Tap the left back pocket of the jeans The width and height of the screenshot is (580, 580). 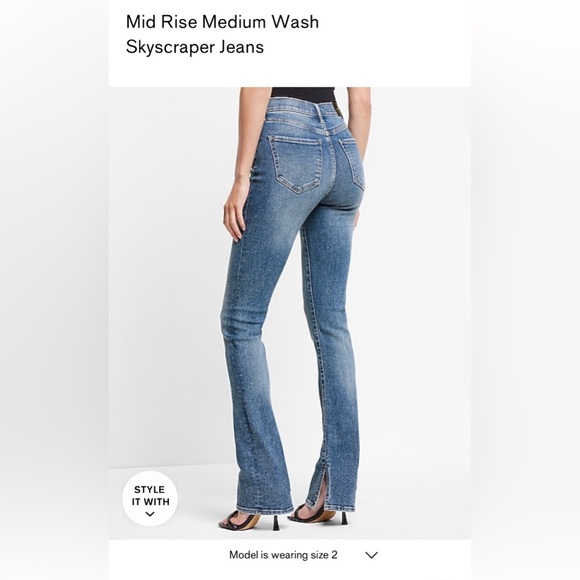[x=296, y=164]
